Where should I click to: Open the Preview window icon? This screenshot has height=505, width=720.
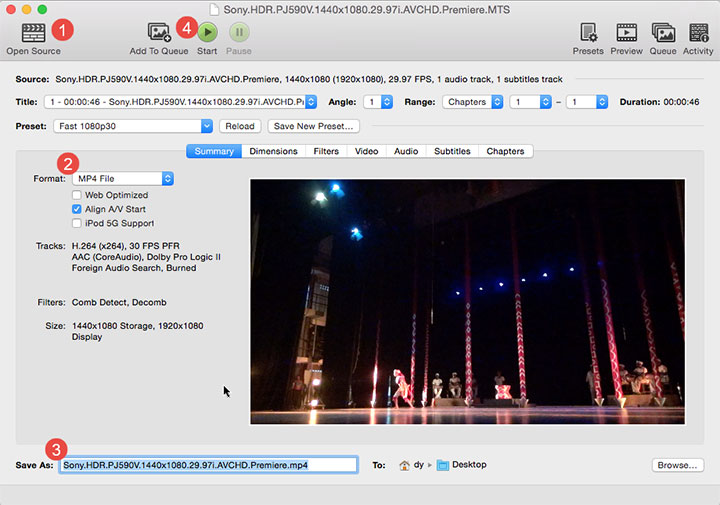pos(626,32)
